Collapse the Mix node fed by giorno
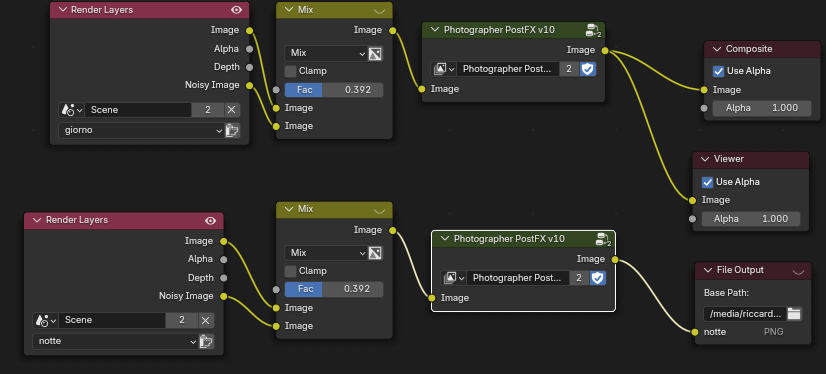Image resolution: width=826 pixels, height=374 pixels. tap(289, 10)
